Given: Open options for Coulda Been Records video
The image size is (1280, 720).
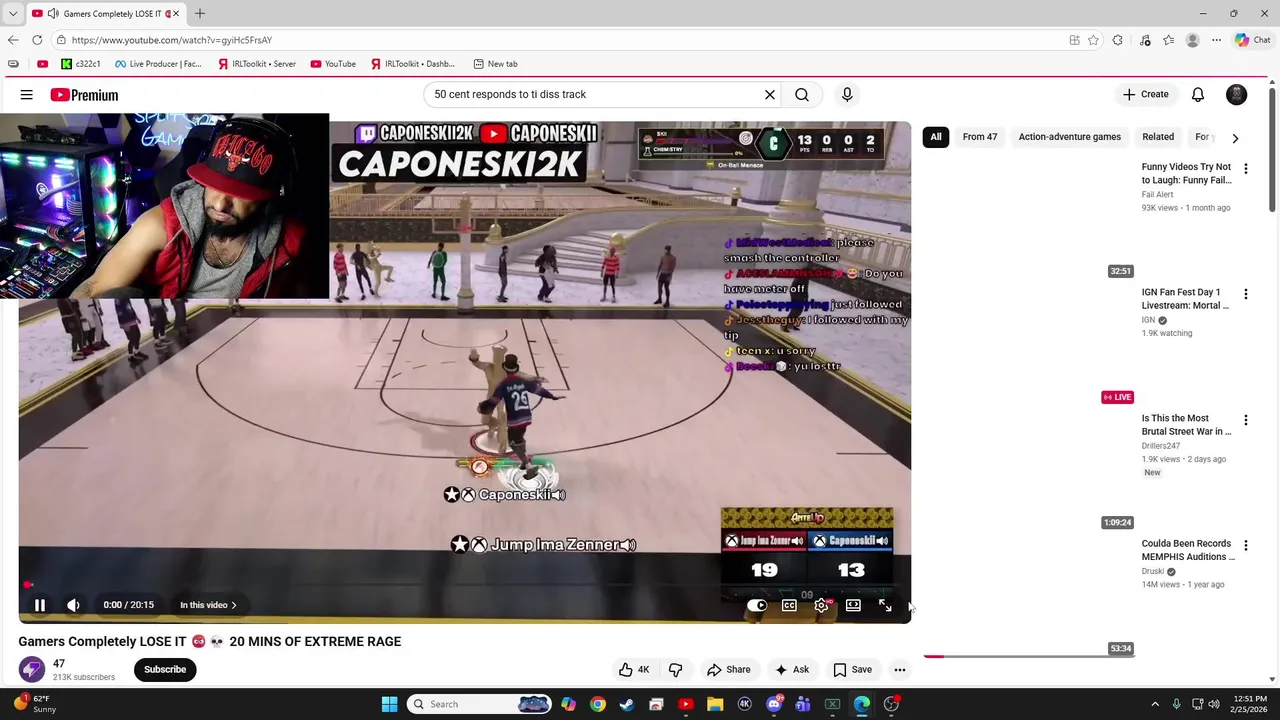Looking at the screenshot, I should tap(1246, 545).
